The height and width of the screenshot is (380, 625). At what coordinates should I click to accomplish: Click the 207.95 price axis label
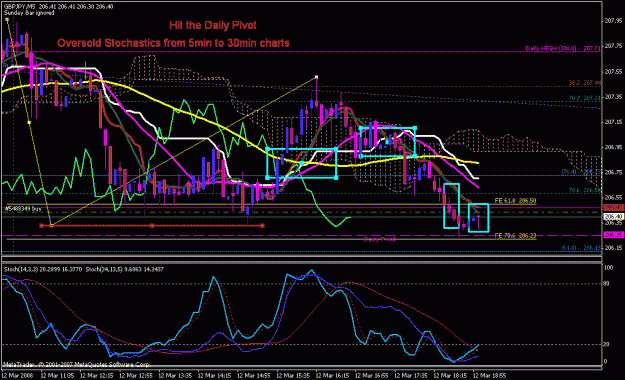pos(613,21)
